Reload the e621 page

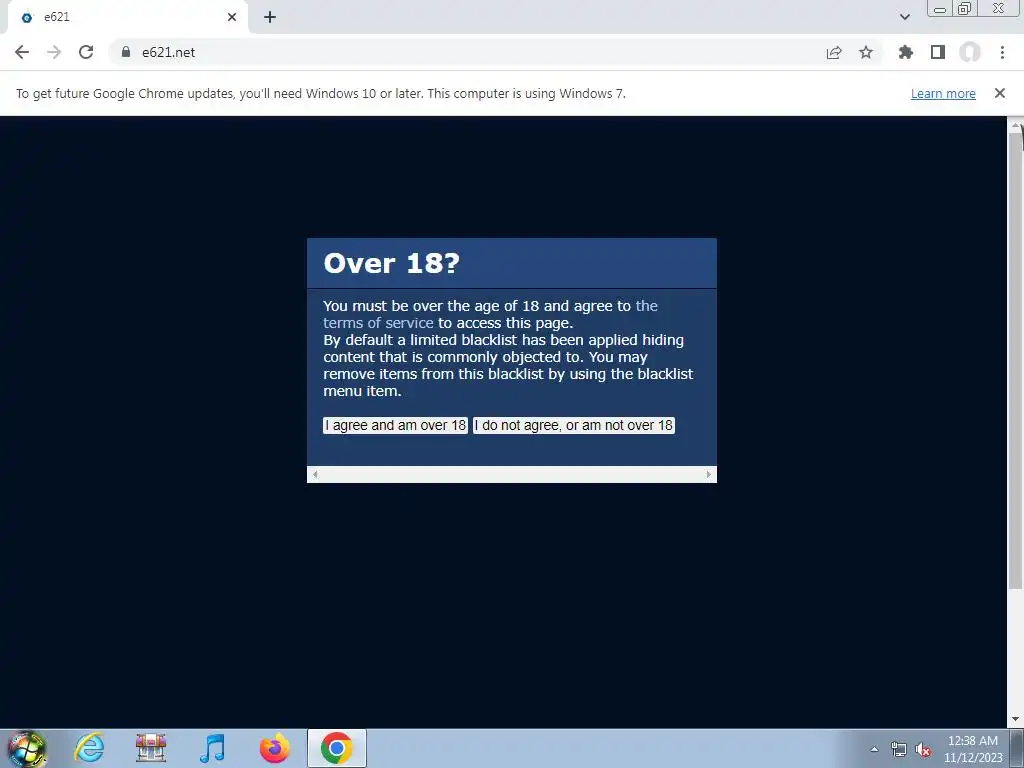pyautogui.click(x=86, y=52)
